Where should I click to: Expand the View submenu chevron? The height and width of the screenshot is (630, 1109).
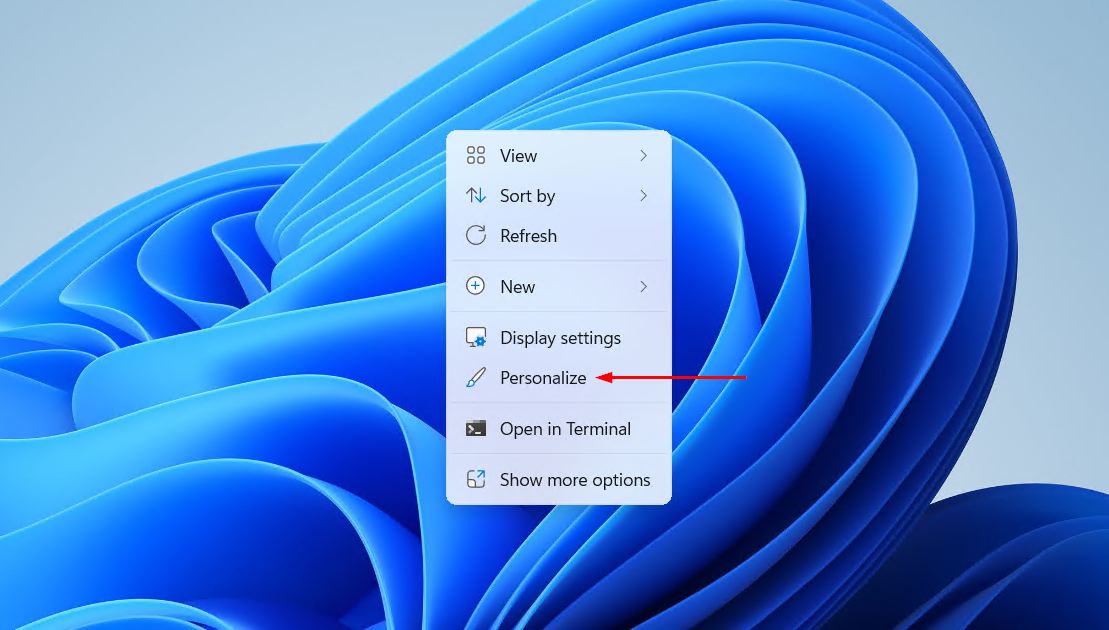(643, 156)
